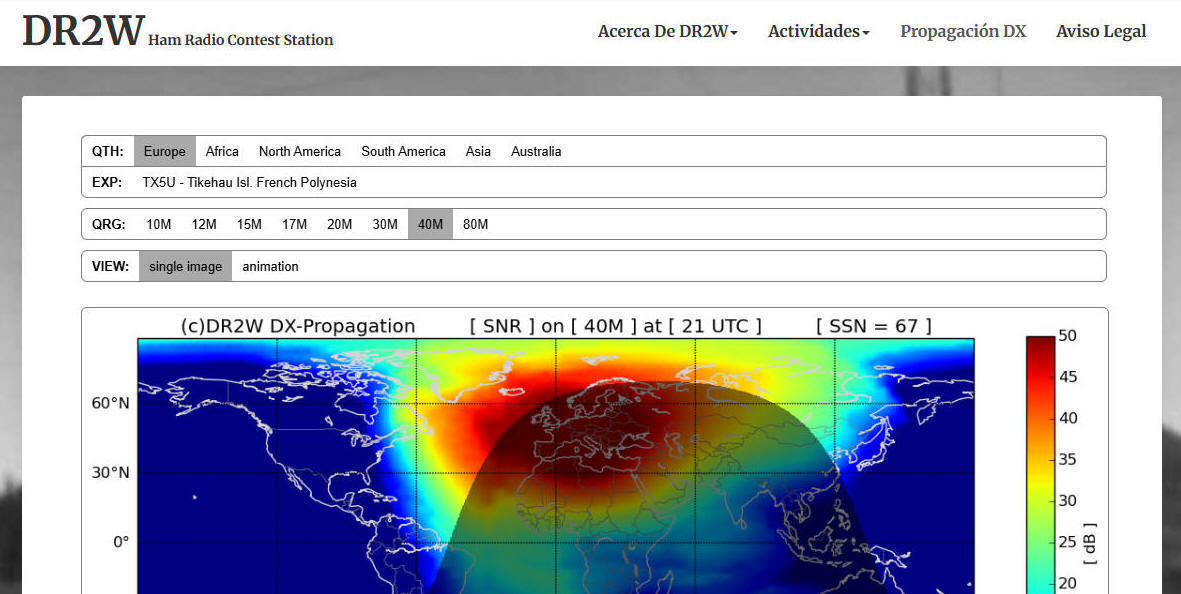Open the Actividades dropdown menu
The image size is (1181, 594).
(818, 32)
